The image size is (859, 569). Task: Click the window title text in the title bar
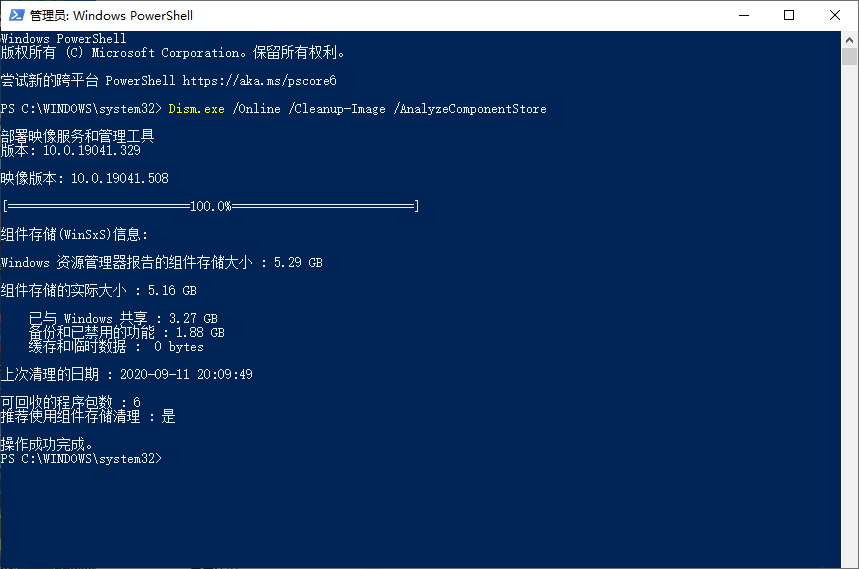(x=111, y=15)
